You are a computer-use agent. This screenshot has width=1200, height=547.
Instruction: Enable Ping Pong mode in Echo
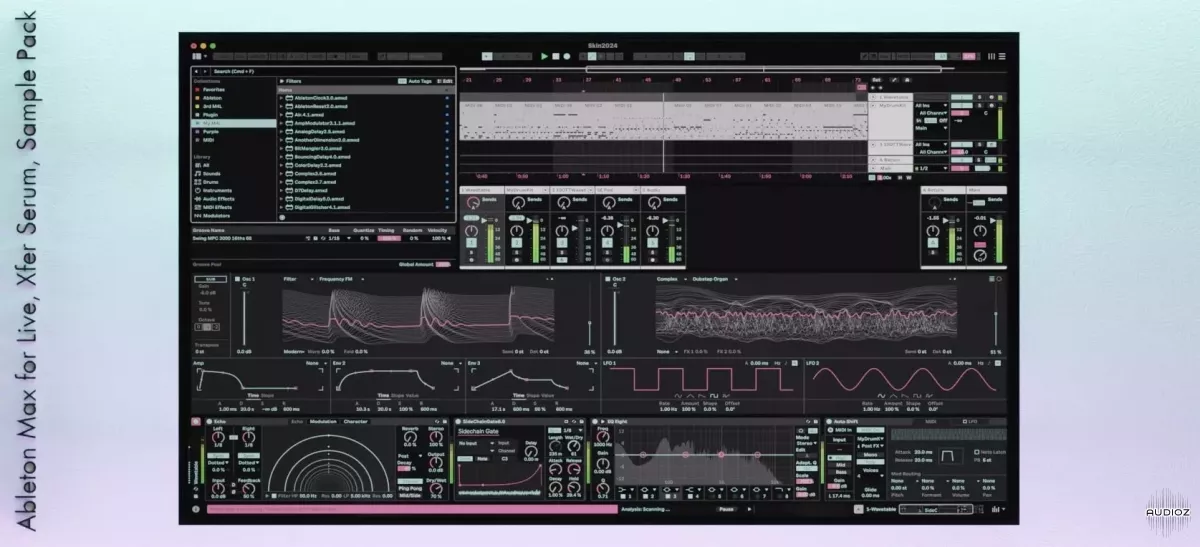[x=409, y=488]
